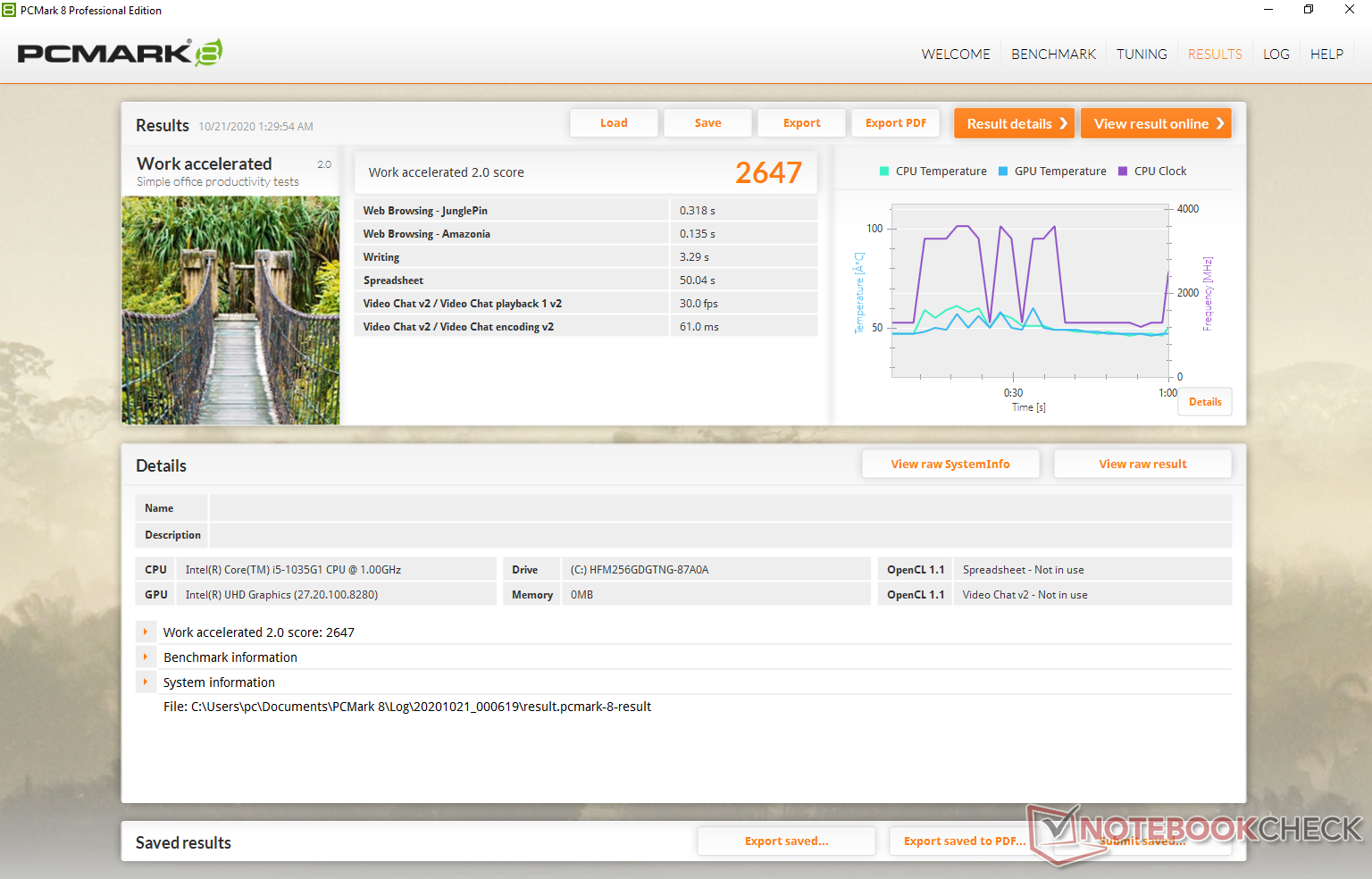Click the PCMark 8 logo
The width and height of the screenshot is (1372, 879).
click(120, 53)
